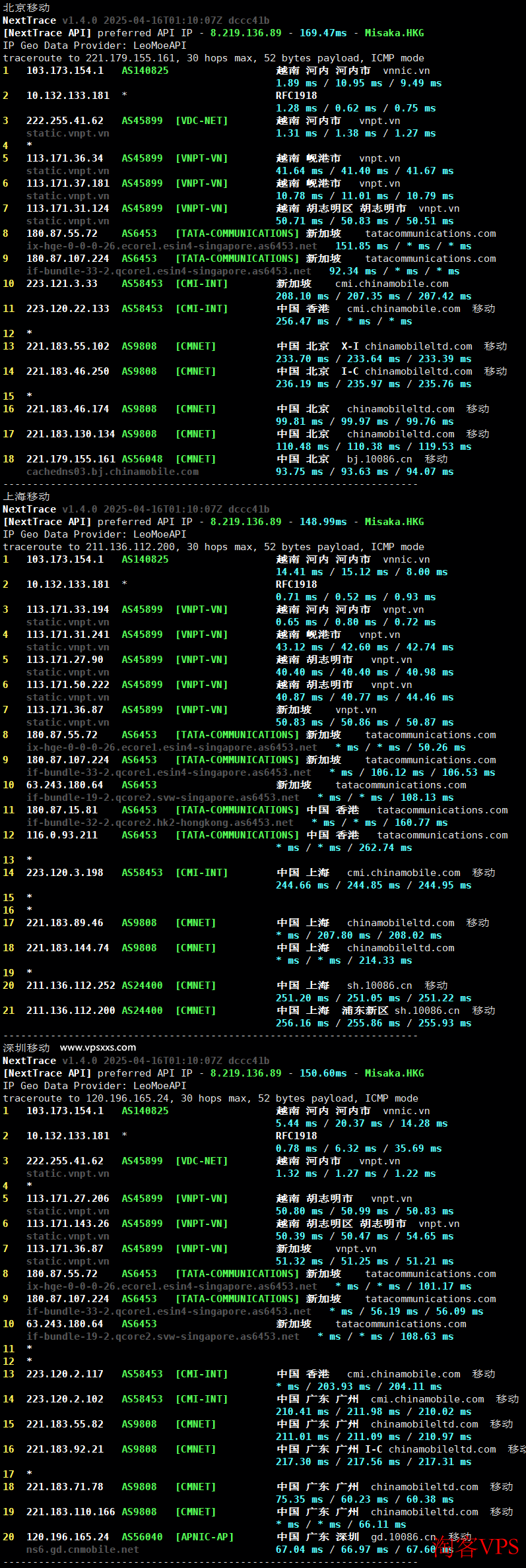The image size is (526, 1568).
Task: Select hop IP 223.121.3.33
Action: pos(62,284)
